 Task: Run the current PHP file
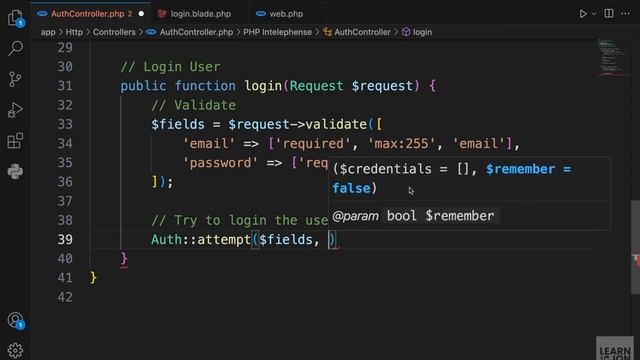point(583,14)
